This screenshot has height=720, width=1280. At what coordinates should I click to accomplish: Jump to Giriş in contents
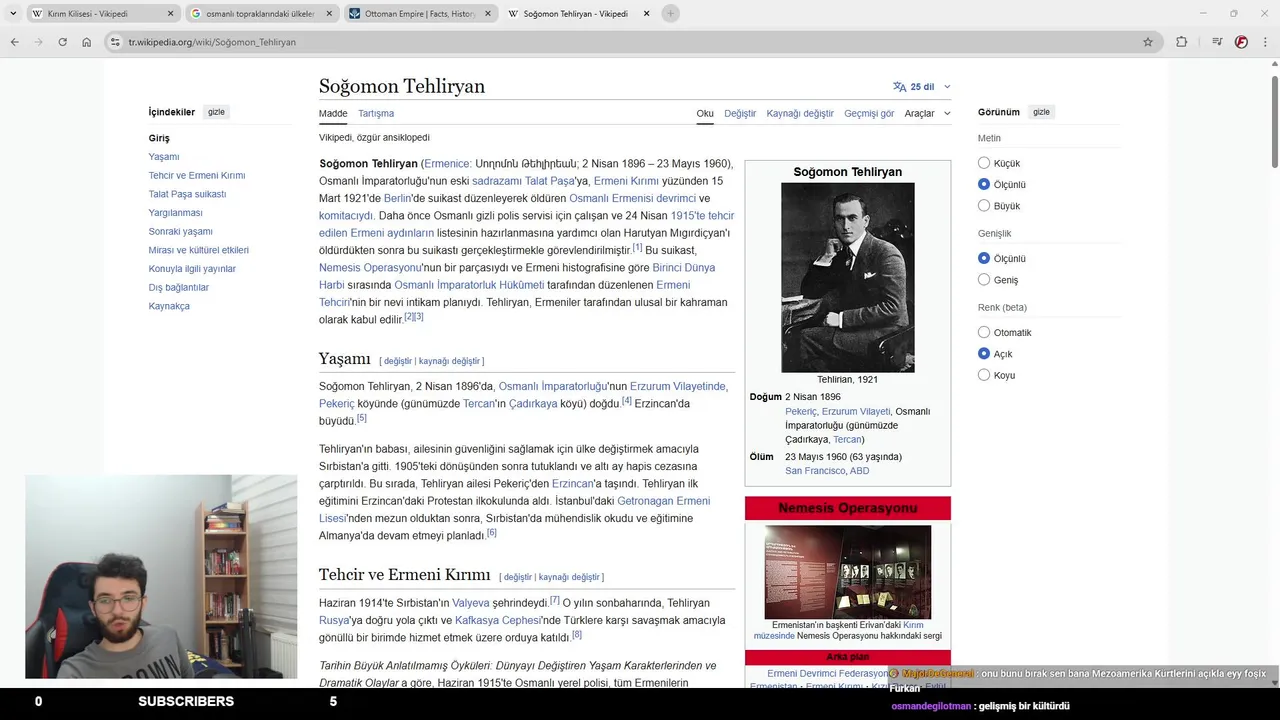click(x=159, y=138)
